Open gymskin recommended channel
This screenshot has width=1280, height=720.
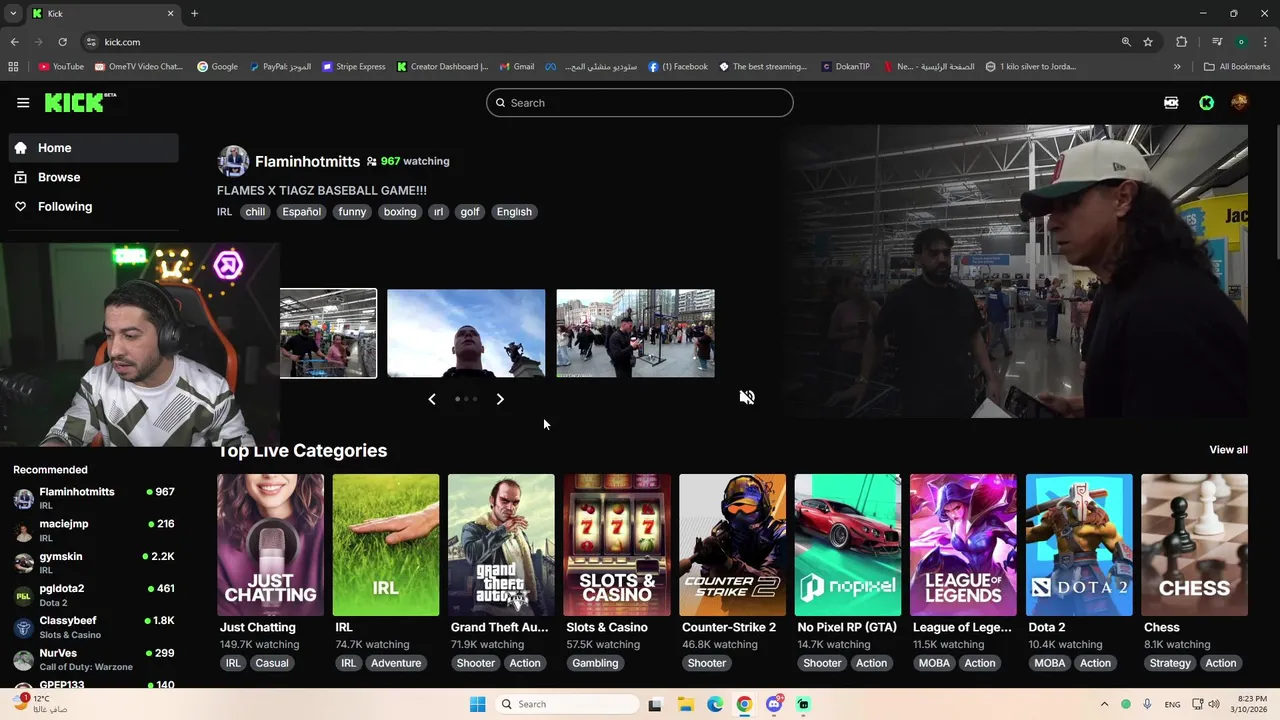[x=94, y=562]
